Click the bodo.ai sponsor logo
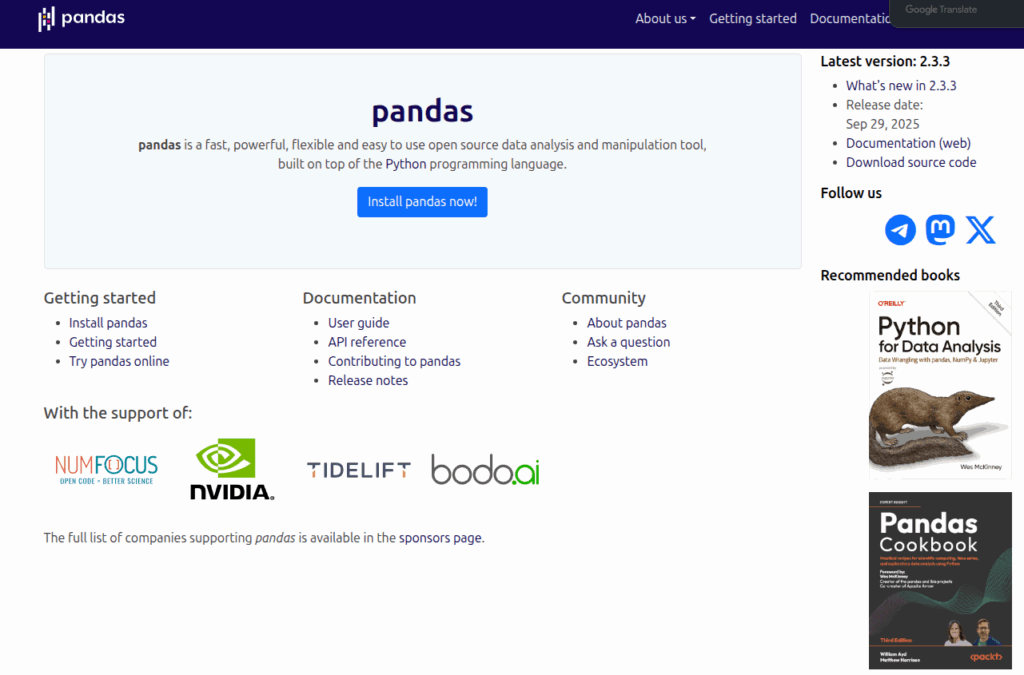 pos(485,470)
